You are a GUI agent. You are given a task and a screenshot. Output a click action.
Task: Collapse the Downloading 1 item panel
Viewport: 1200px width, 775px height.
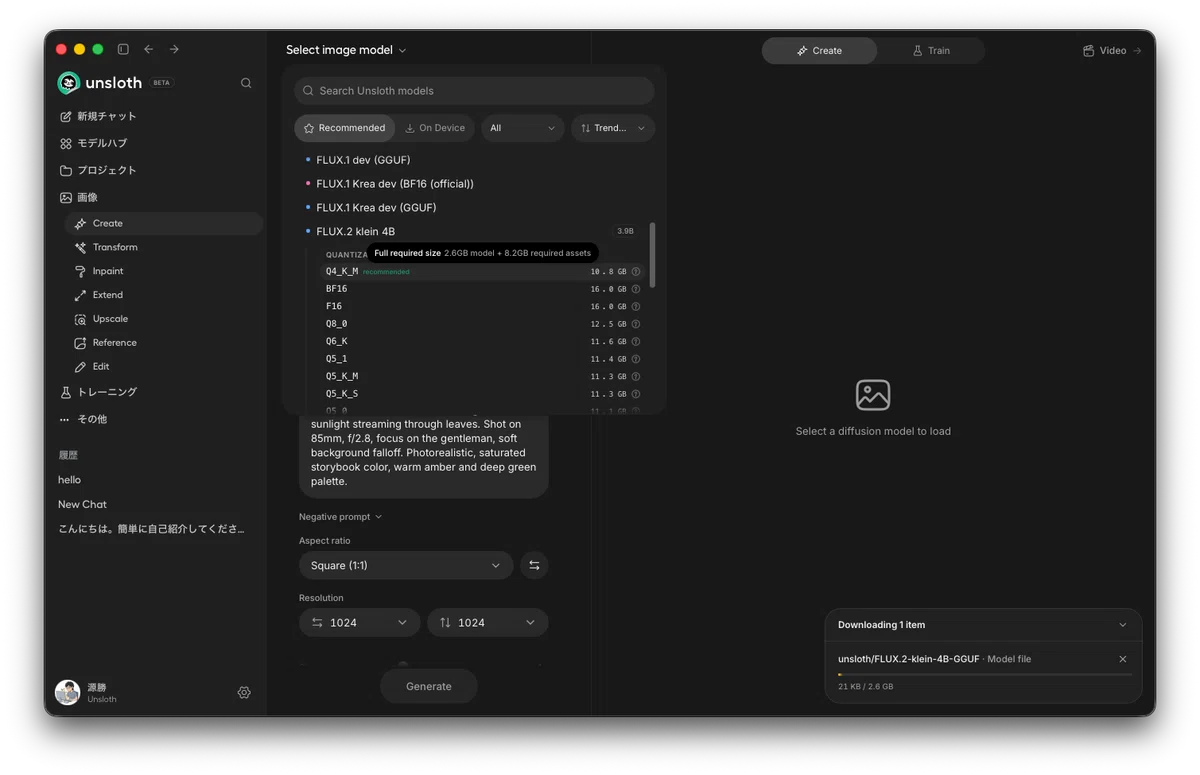(1123, 625)
